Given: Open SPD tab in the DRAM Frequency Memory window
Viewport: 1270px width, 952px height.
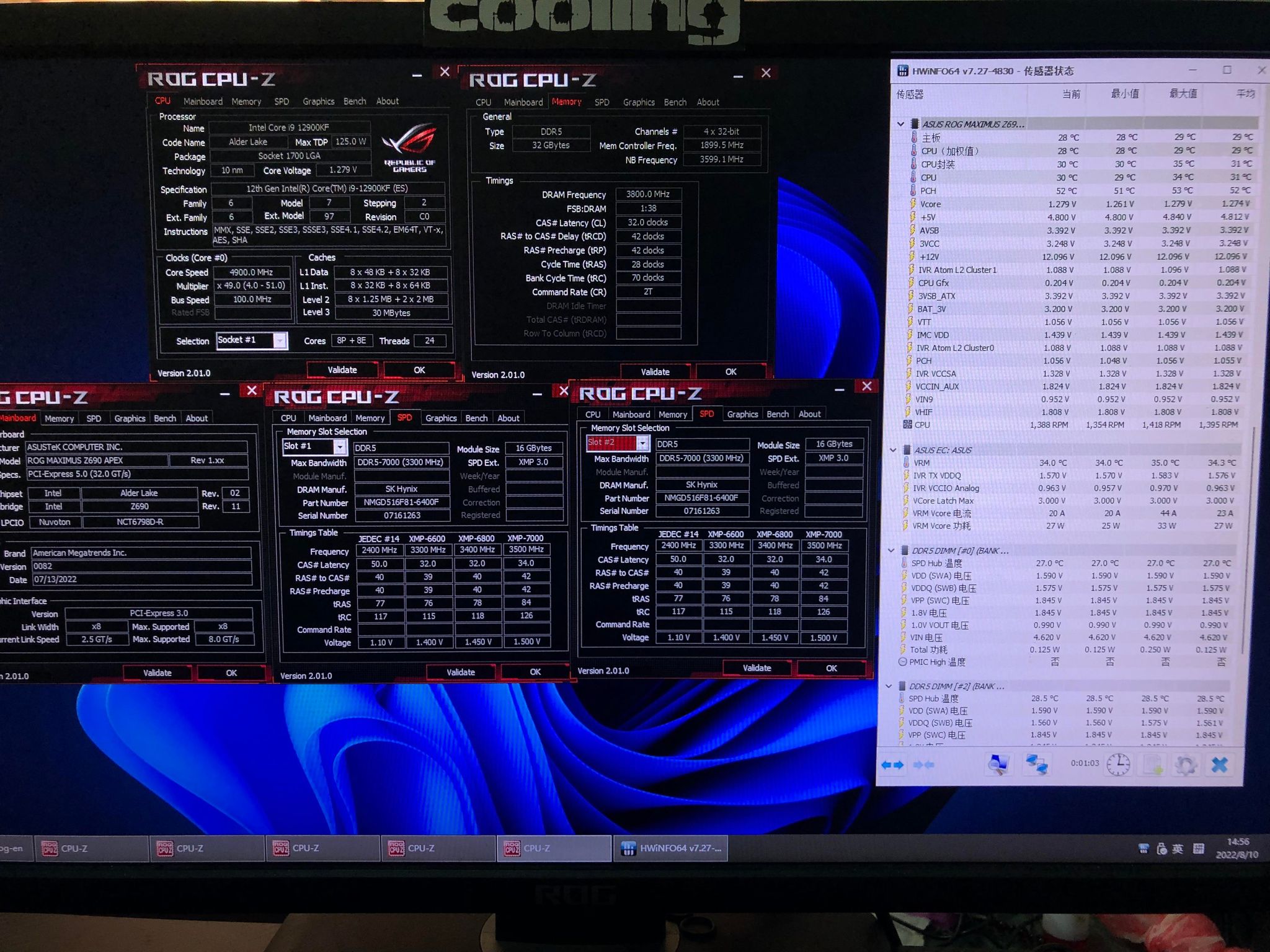Looking at the screenshot, I should click(x=602, y=102).
